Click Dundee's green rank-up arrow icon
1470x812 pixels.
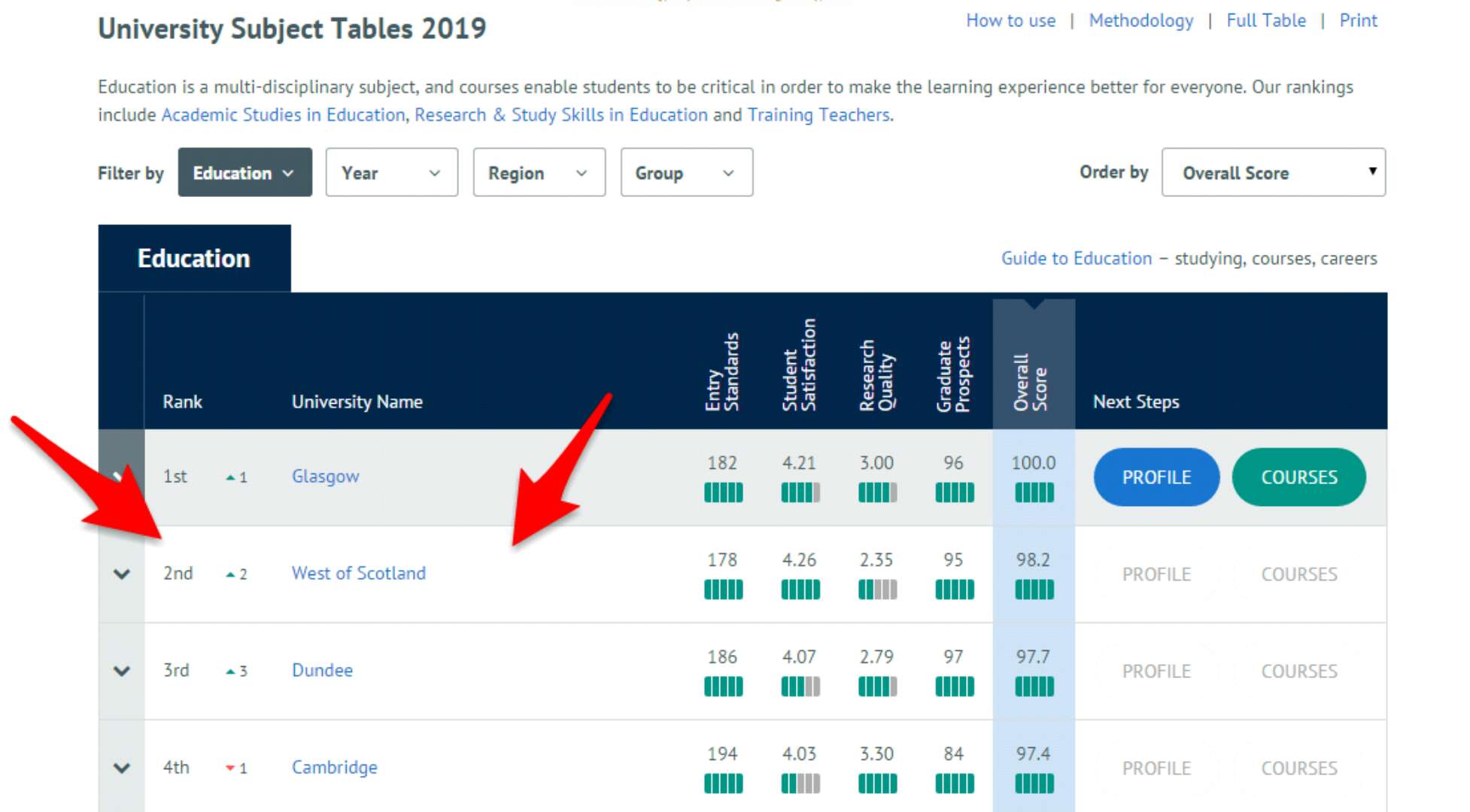[x=231, y=671]
